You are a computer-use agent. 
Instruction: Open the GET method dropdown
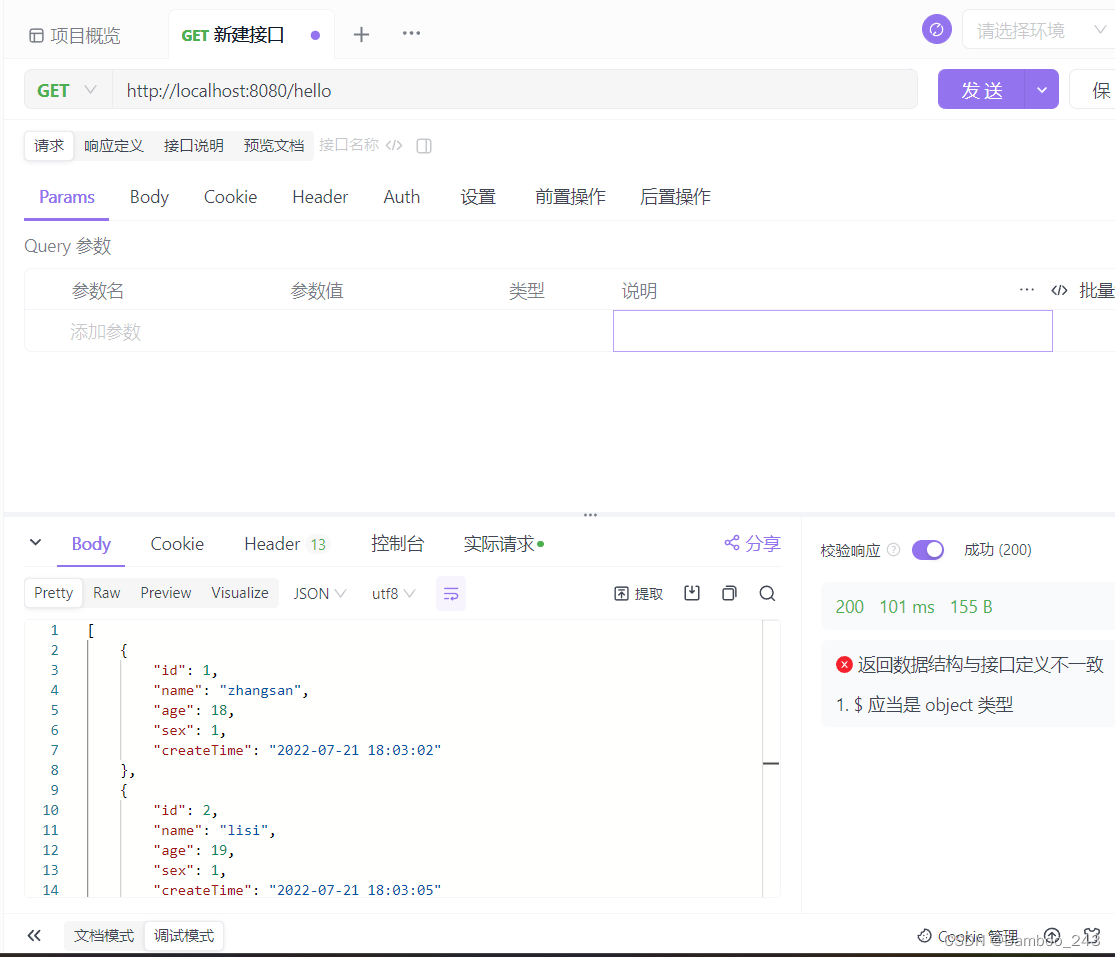tap(65, 90)
